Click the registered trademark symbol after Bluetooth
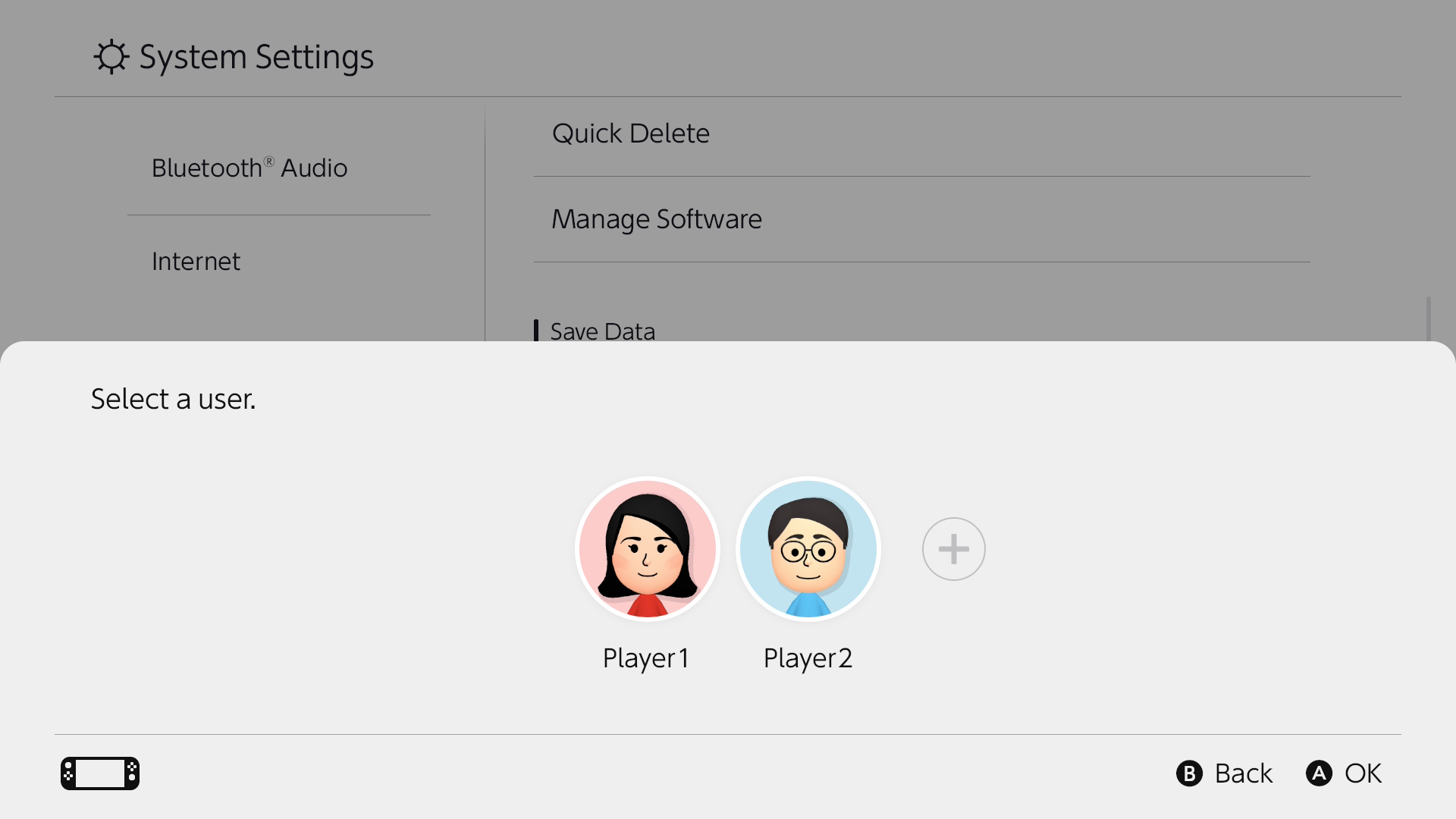 coord(269,161)
